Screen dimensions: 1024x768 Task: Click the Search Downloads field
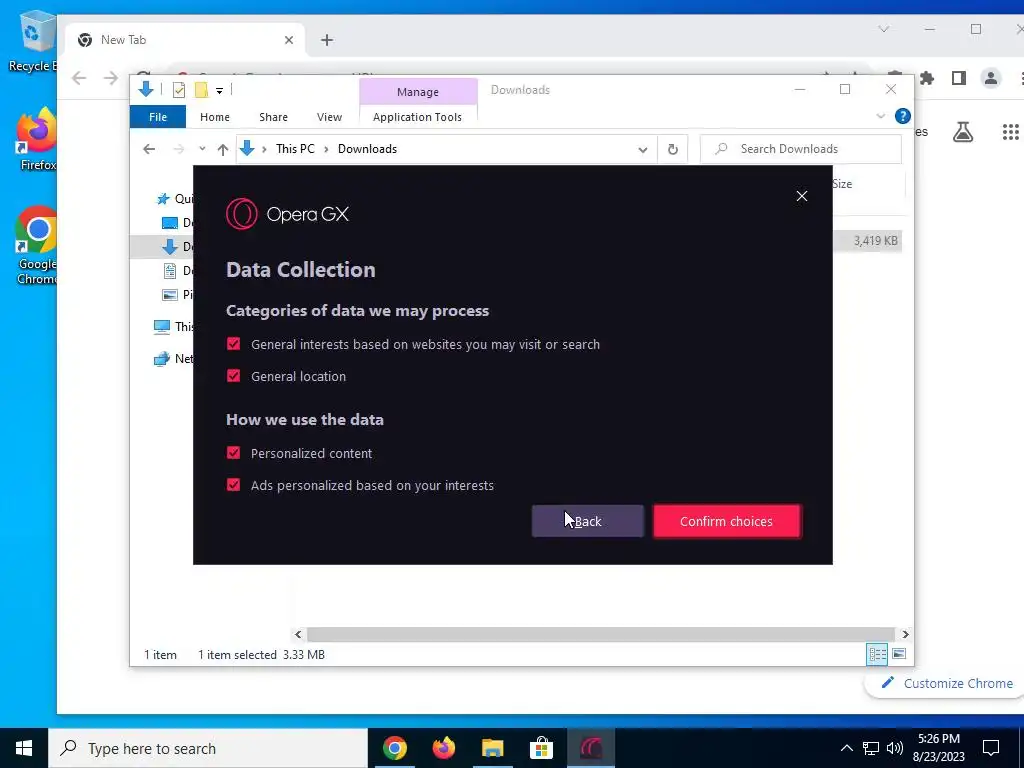(801, 149)
